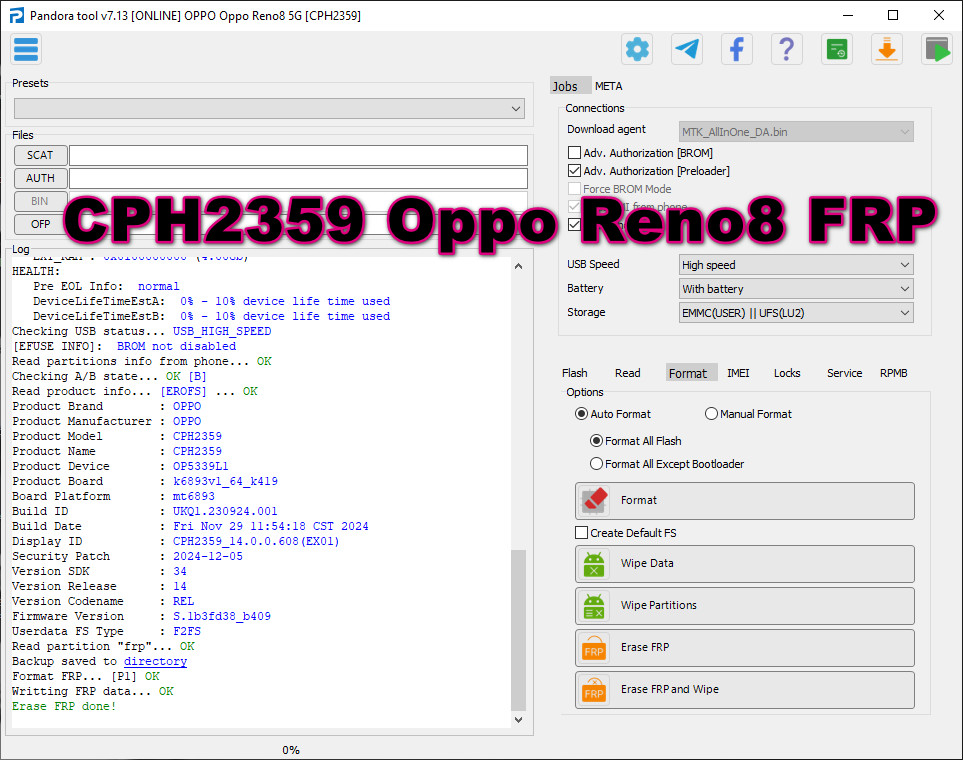Click the 0% progress bar
The image size is (963, 760).
pos(290,750)
